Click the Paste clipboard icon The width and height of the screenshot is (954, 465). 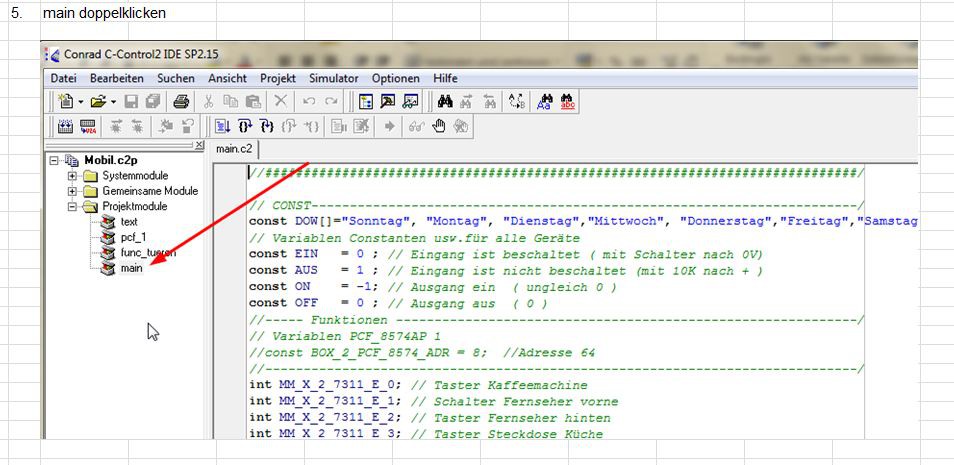(252, 102)
